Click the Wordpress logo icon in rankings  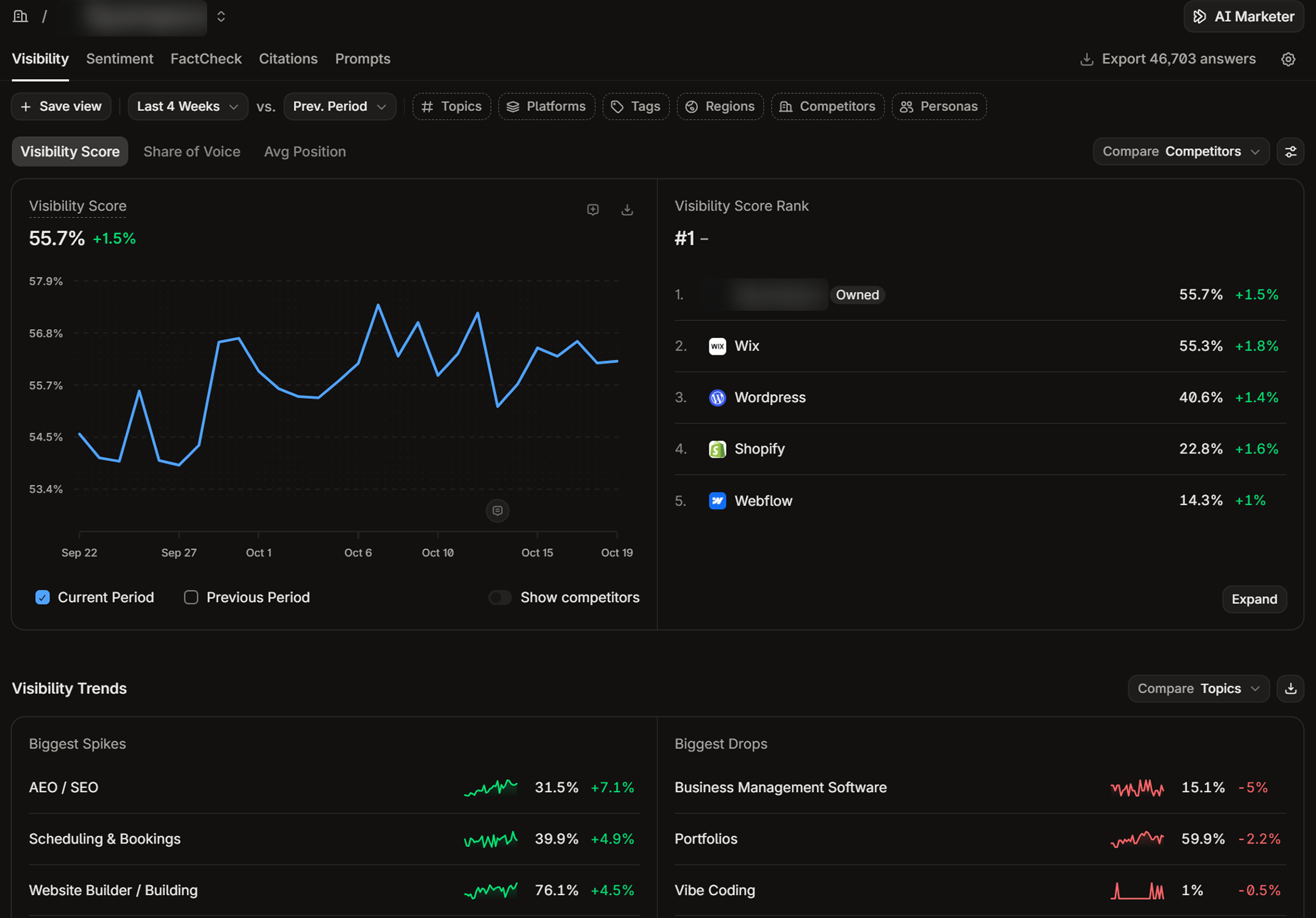(x=717, y=397)
